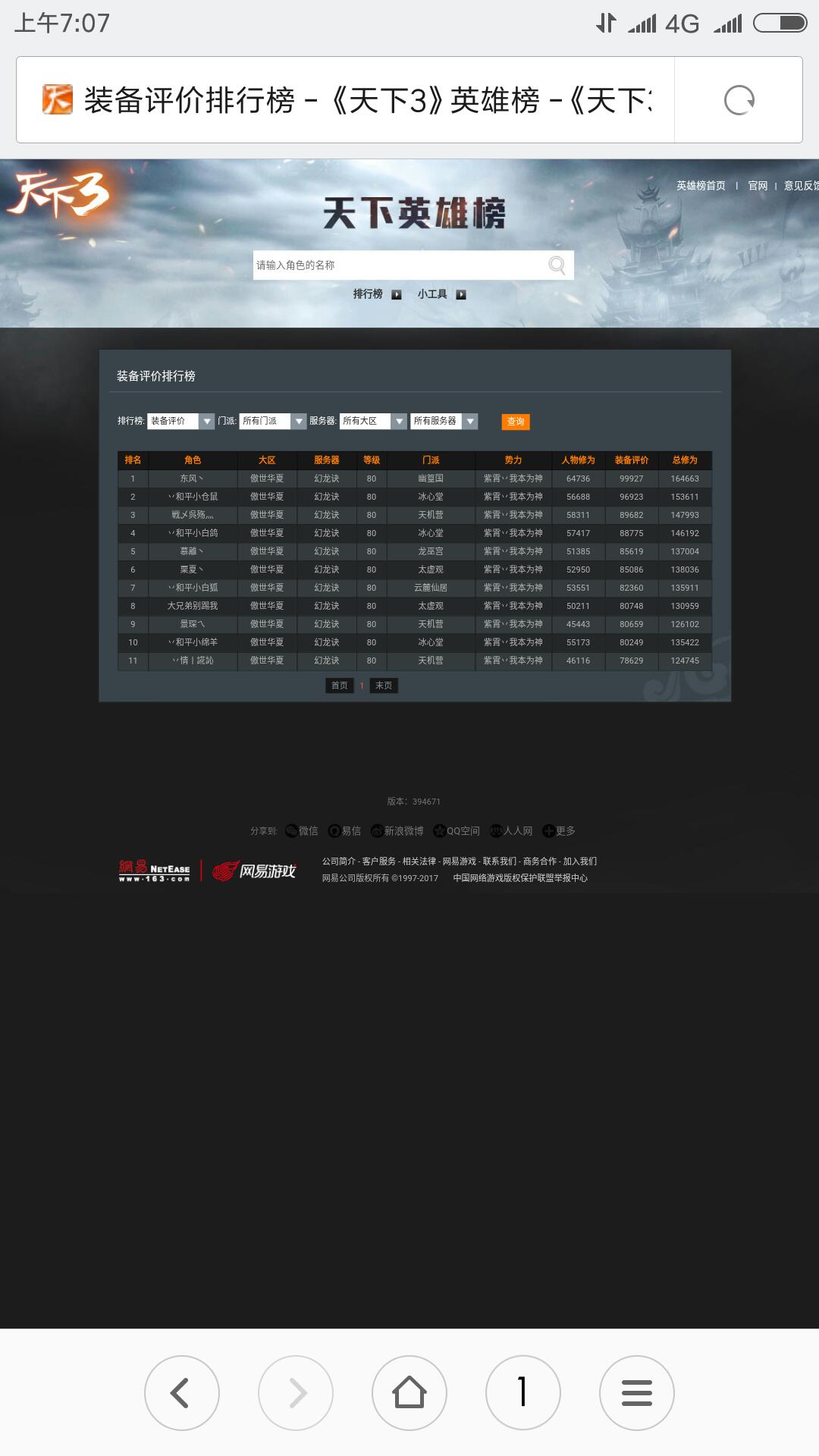This screenshot has height=1456, width=819.
Task: Click the 龙巫宫 faction cell
Action: pos(431,551)
